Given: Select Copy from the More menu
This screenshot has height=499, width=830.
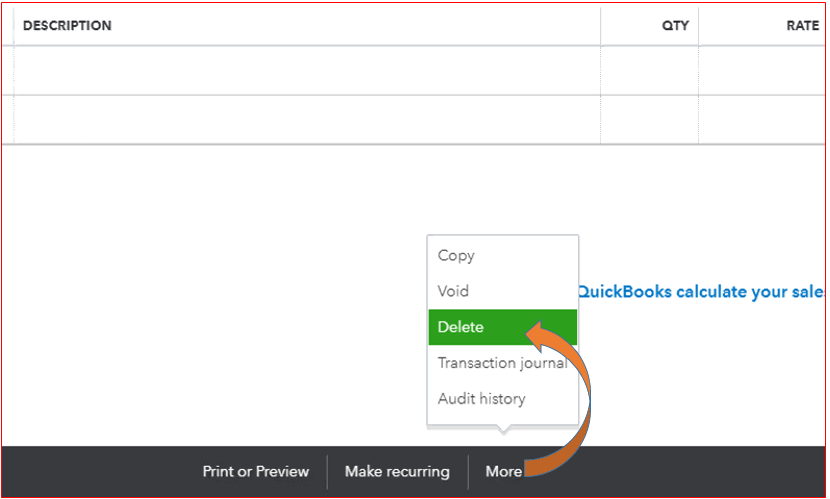Looking at the screenshot, I should [456, 256].
